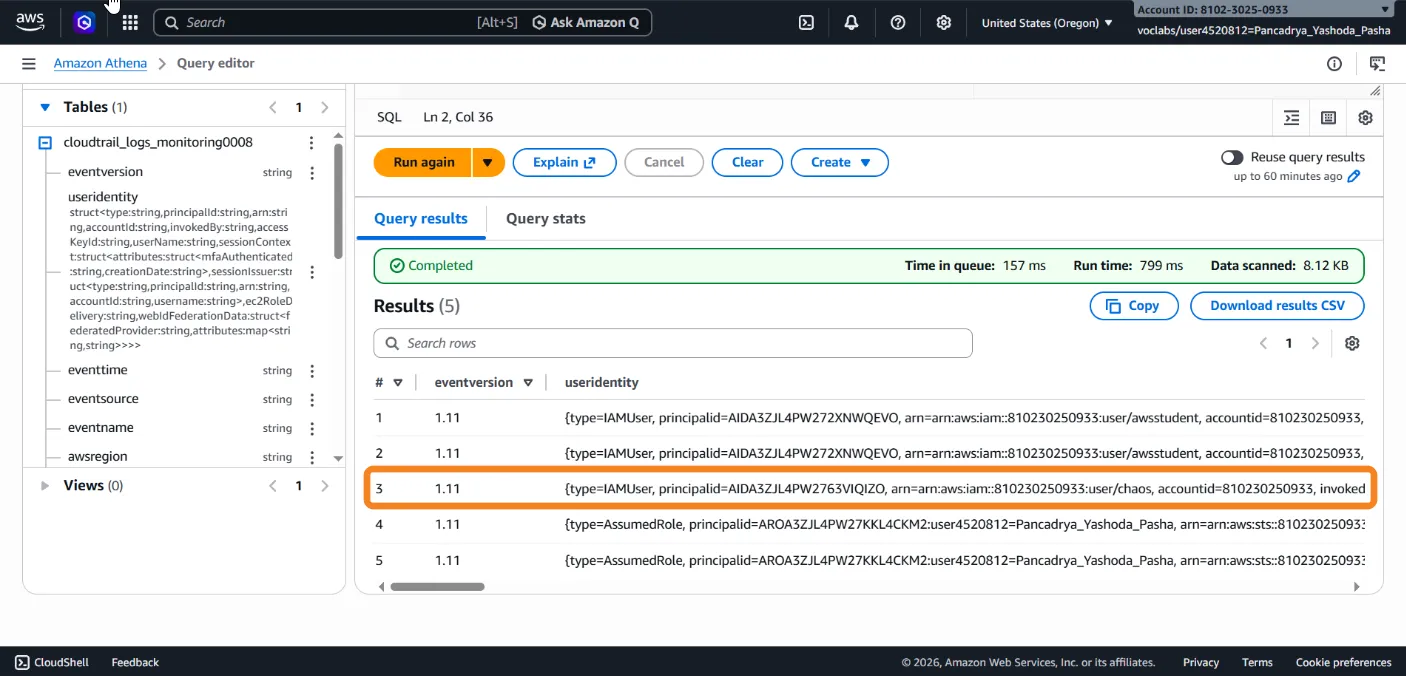Go to next page of Views list
The height and width of the screenshot is (676, 1406).
click(x=324, y=486)
